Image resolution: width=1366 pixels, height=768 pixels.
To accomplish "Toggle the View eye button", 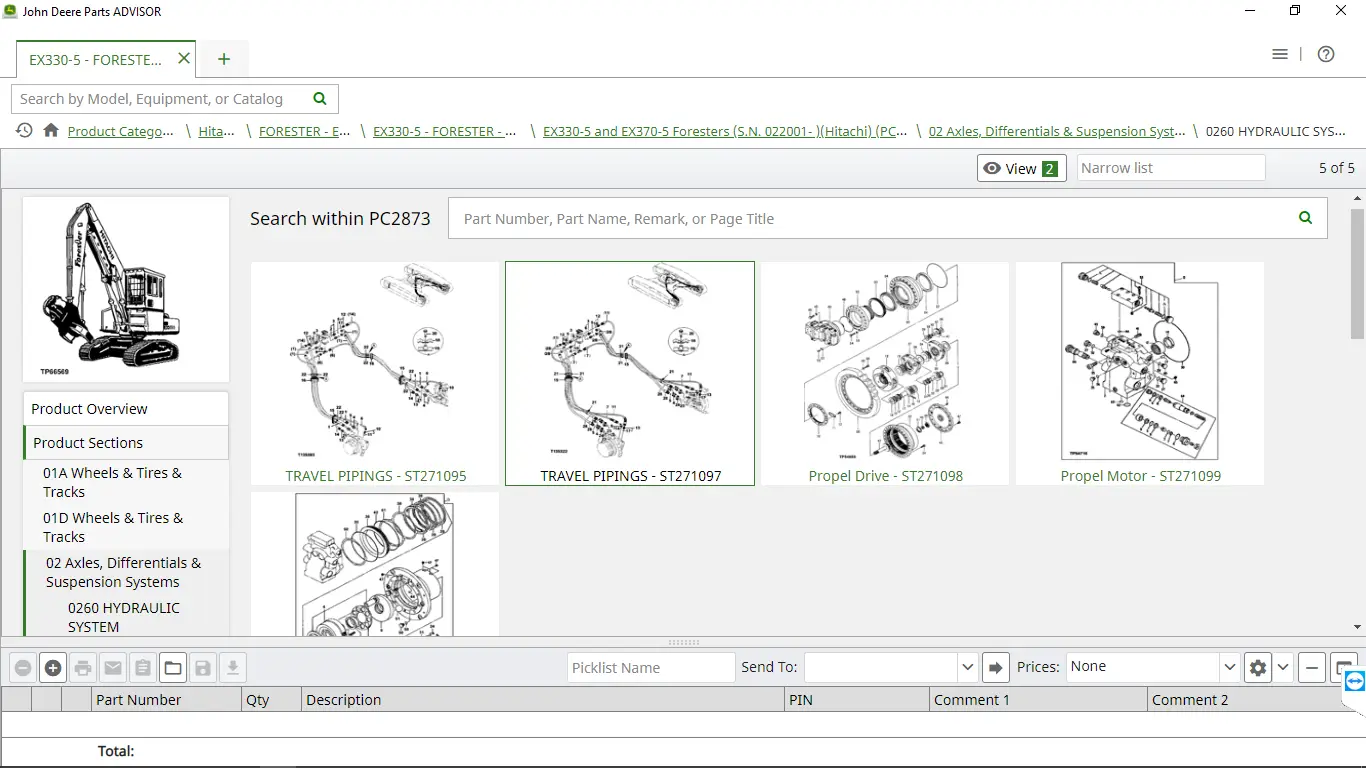I will (1021, 168).
